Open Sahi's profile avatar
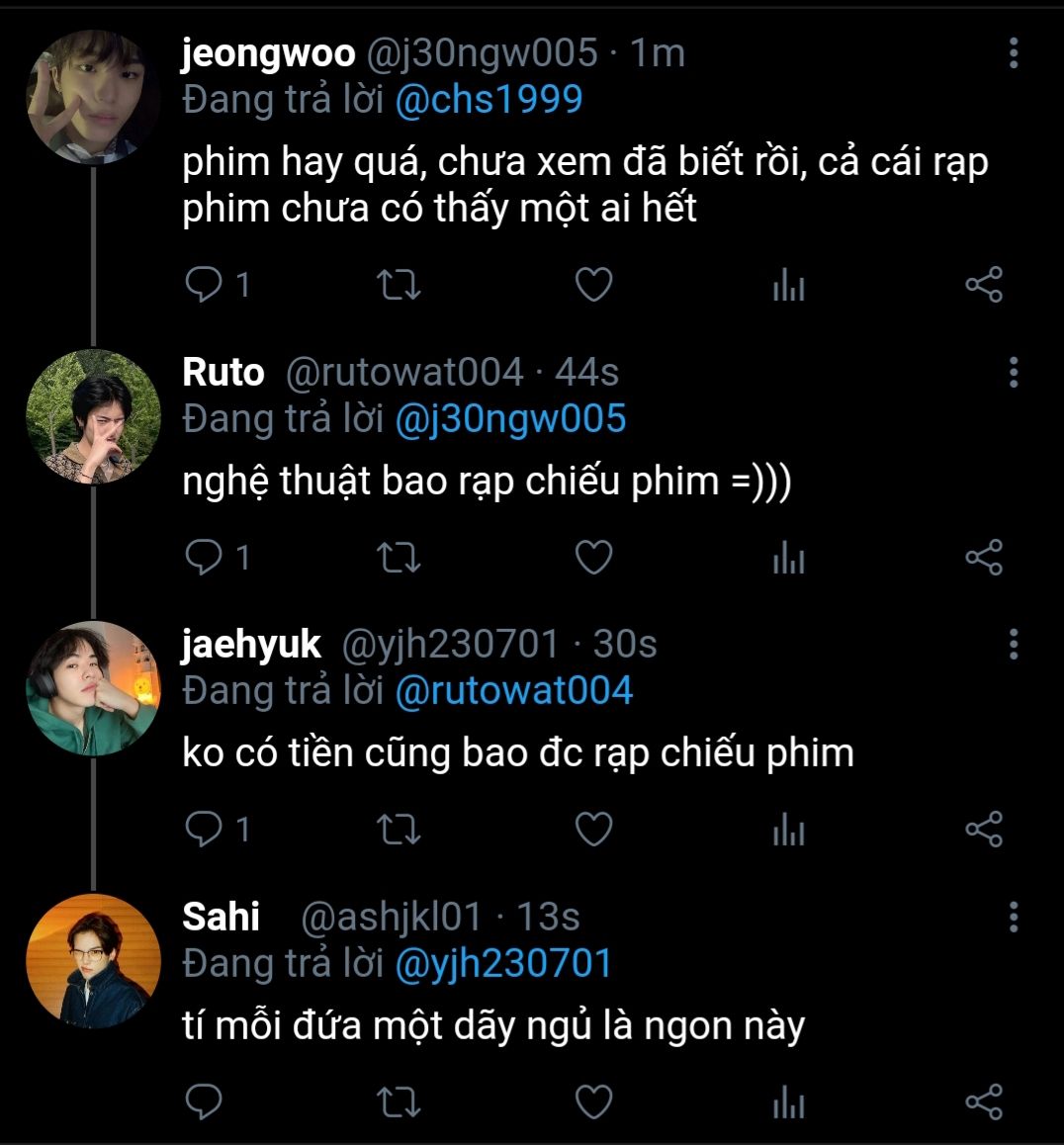Screen dimensions: 1064x1145 click(x=92, y=960)
